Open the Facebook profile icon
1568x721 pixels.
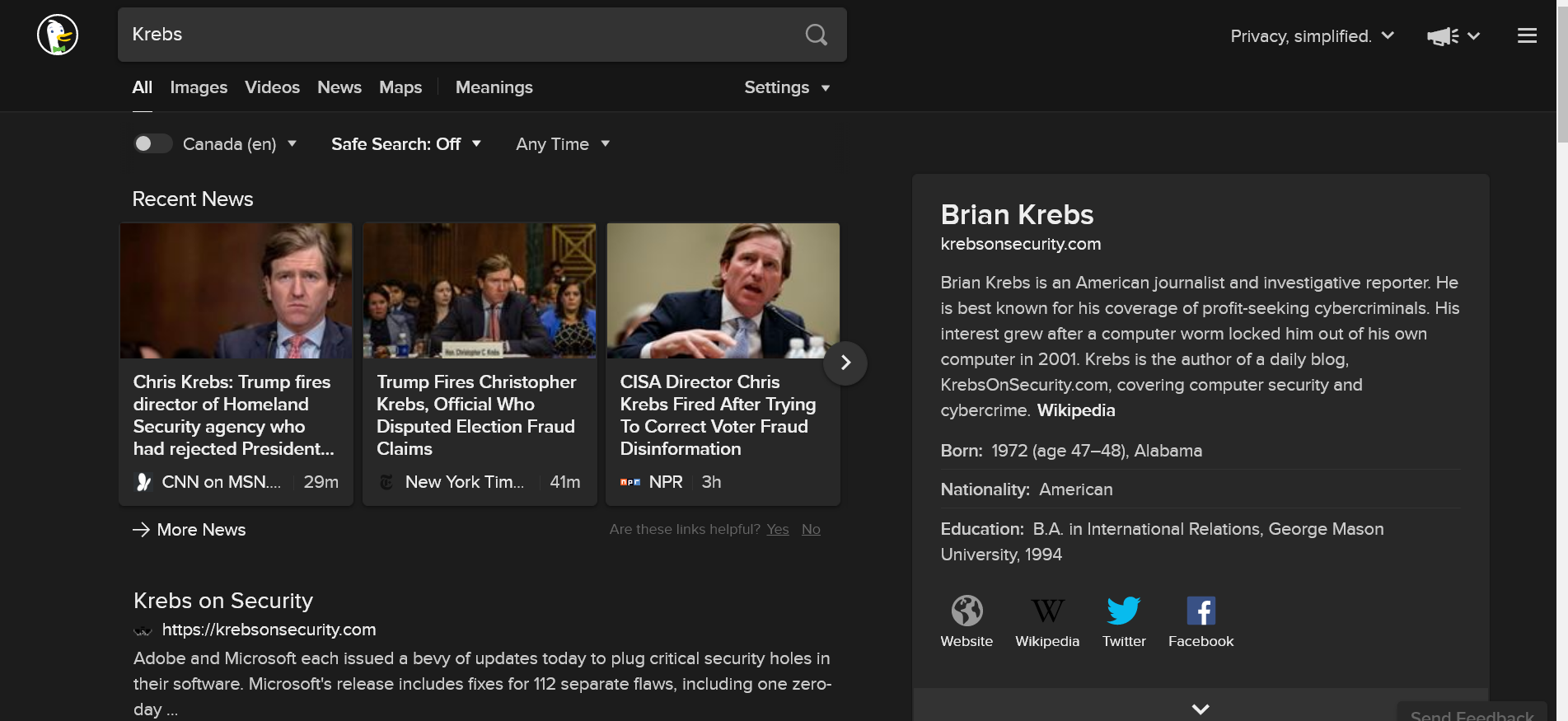[1201, 611]
